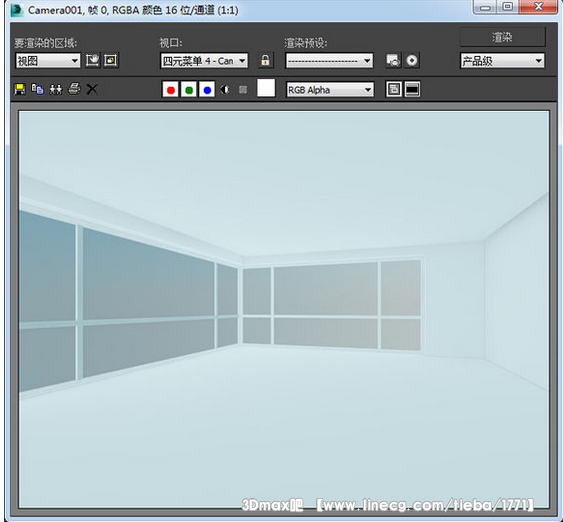Image resolution: width=563 pixels, height=522 pixels.
Task: Click the Clone Rendered Frame Window icon
Action: [x=56, y=89]
